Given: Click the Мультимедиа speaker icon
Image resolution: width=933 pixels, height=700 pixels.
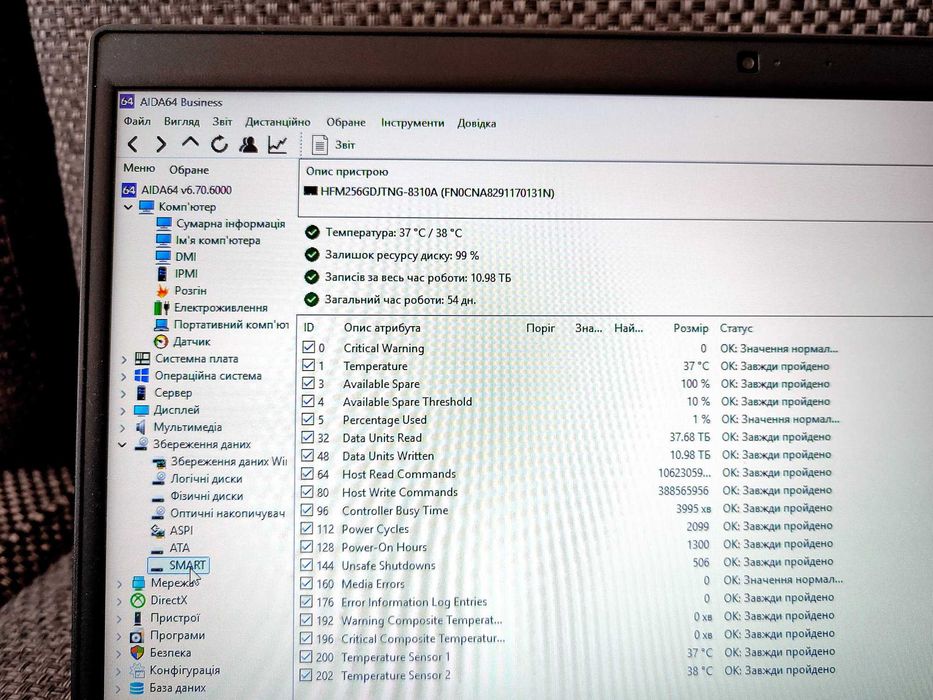Looking at the screenshot, I should pos(140,427).
